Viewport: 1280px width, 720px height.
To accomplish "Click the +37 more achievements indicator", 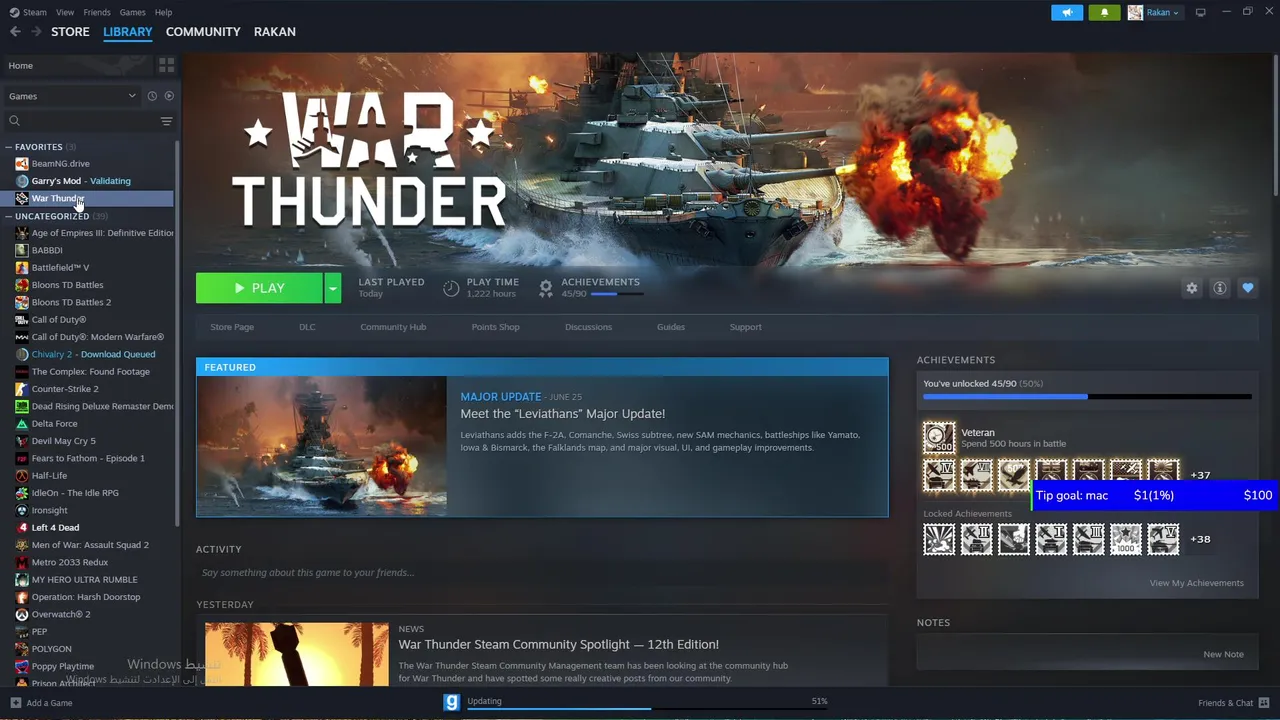I will pos(1200,475).
